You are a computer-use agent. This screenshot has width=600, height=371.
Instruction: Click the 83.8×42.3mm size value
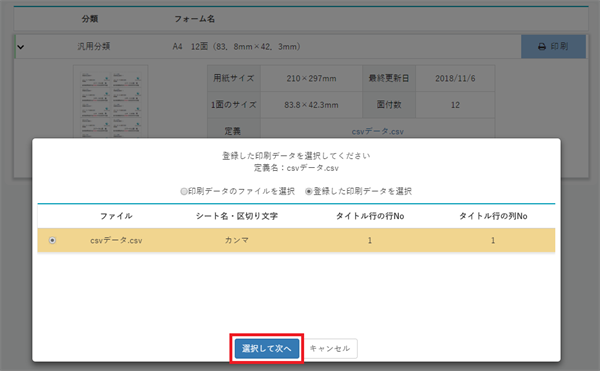coord(311,105)
